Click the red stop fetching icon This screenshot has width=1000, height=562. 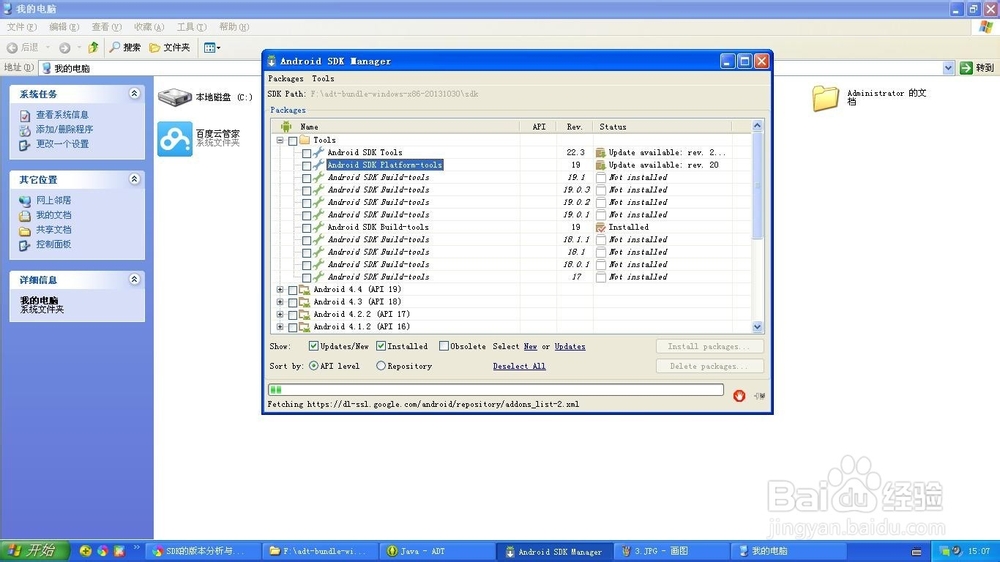click(x=739, y=396)
